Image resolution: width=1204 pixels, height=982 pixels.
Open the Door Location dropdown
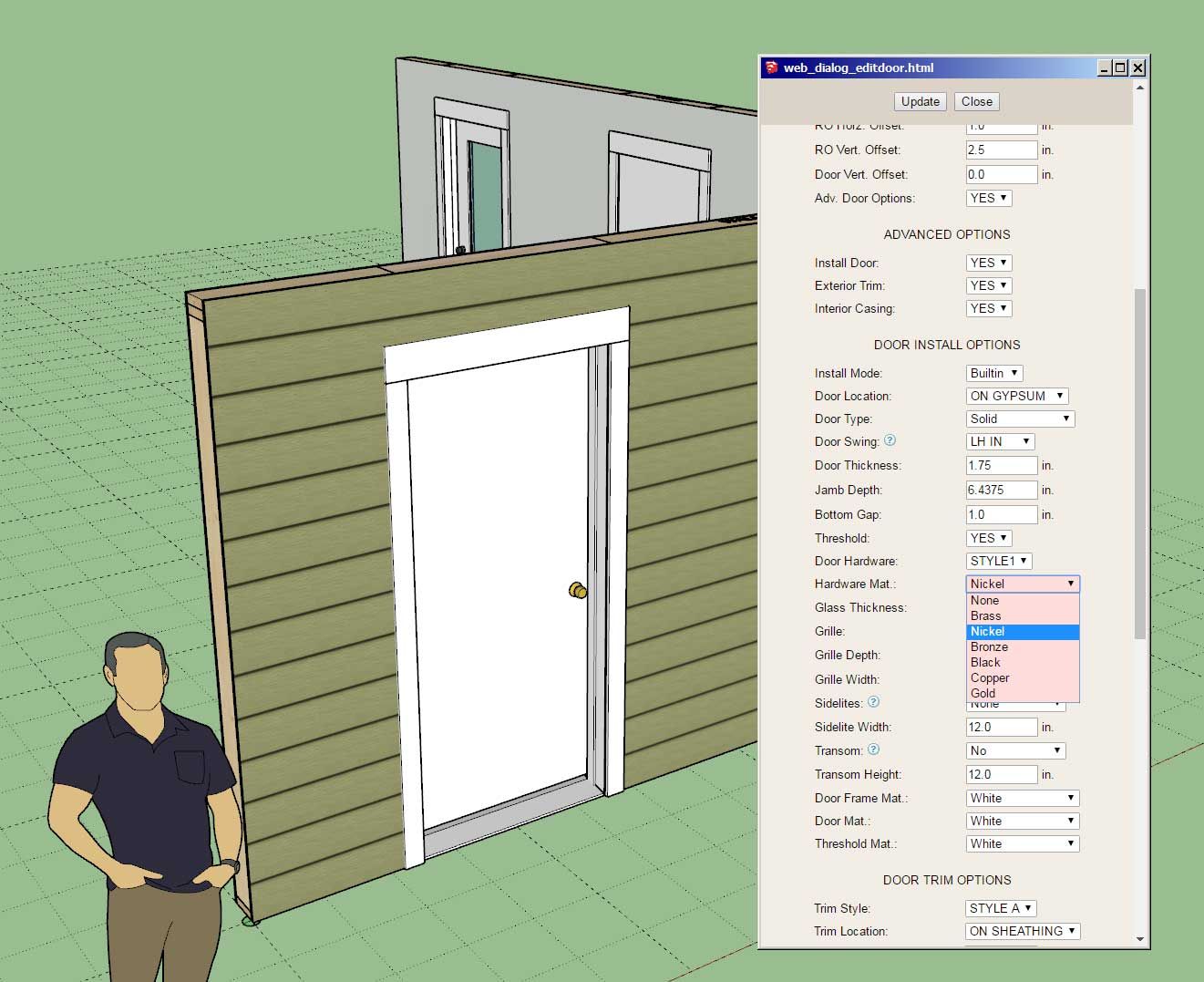[x=1016, y=396]
